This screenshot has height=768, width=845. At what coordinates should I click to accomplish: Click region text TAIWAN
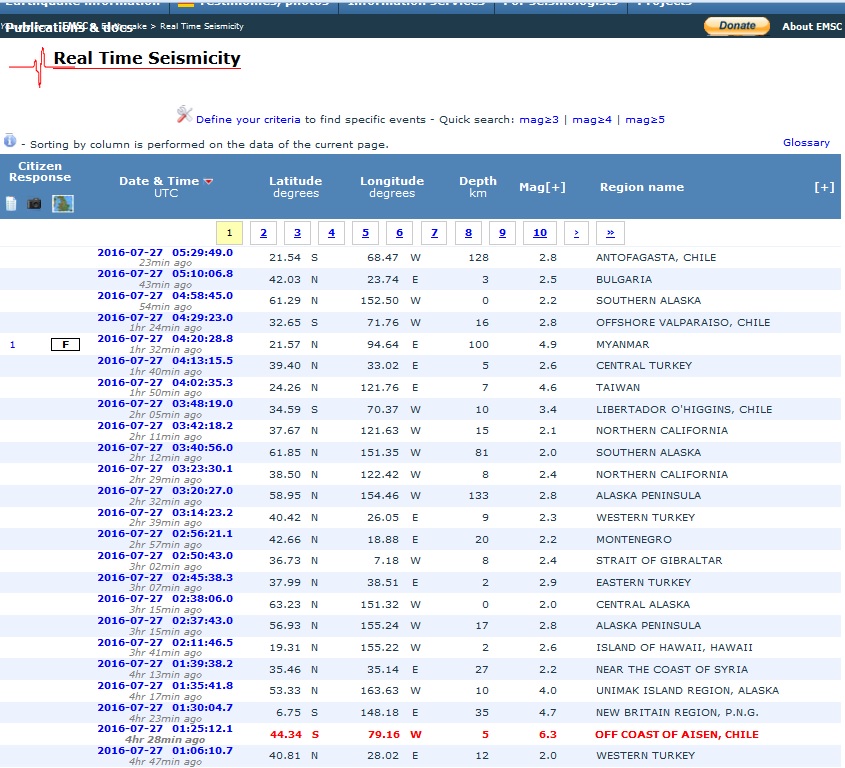click(x=618, y=388)
